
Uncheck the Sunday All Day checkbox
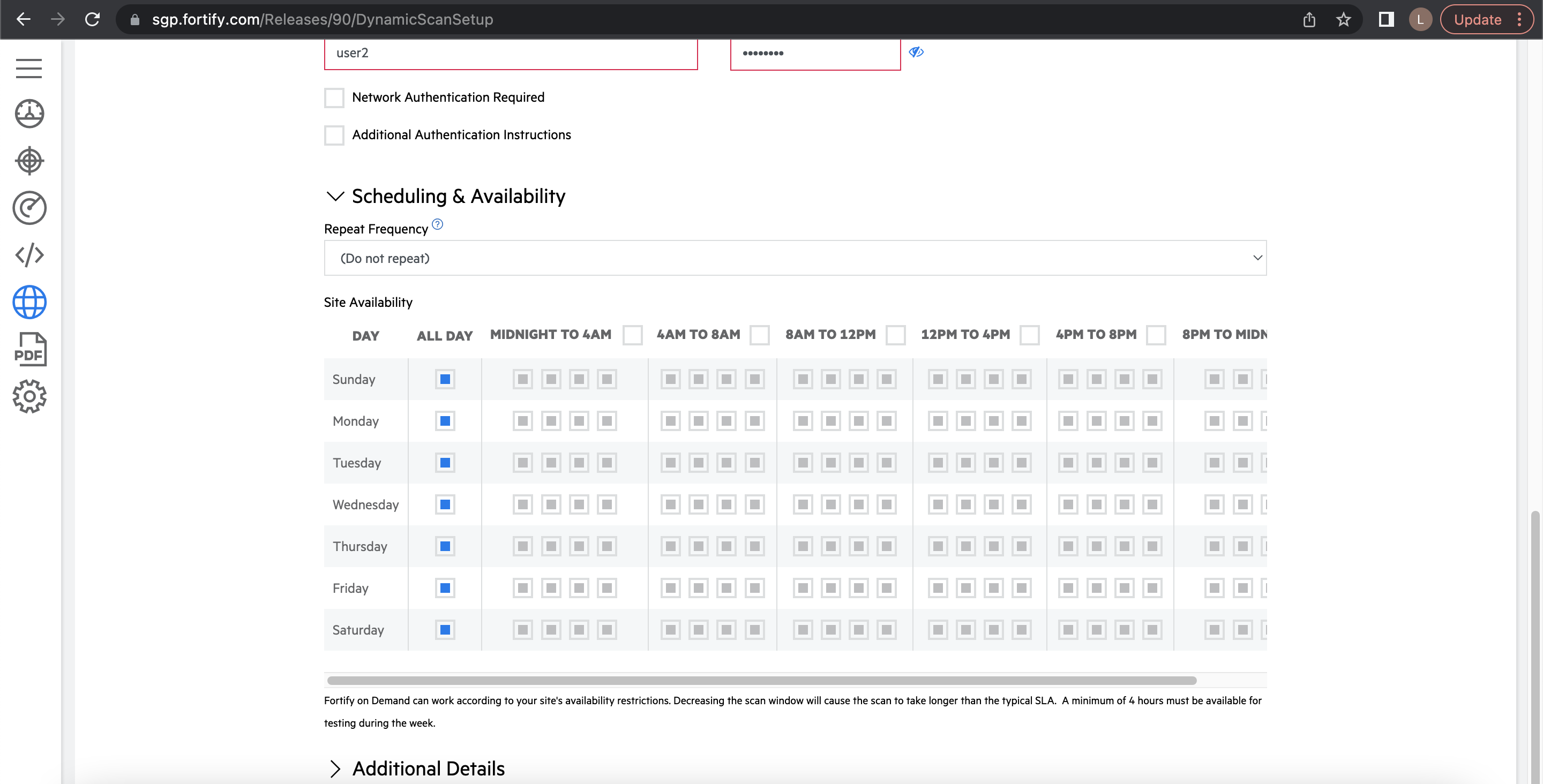point(445,379)
